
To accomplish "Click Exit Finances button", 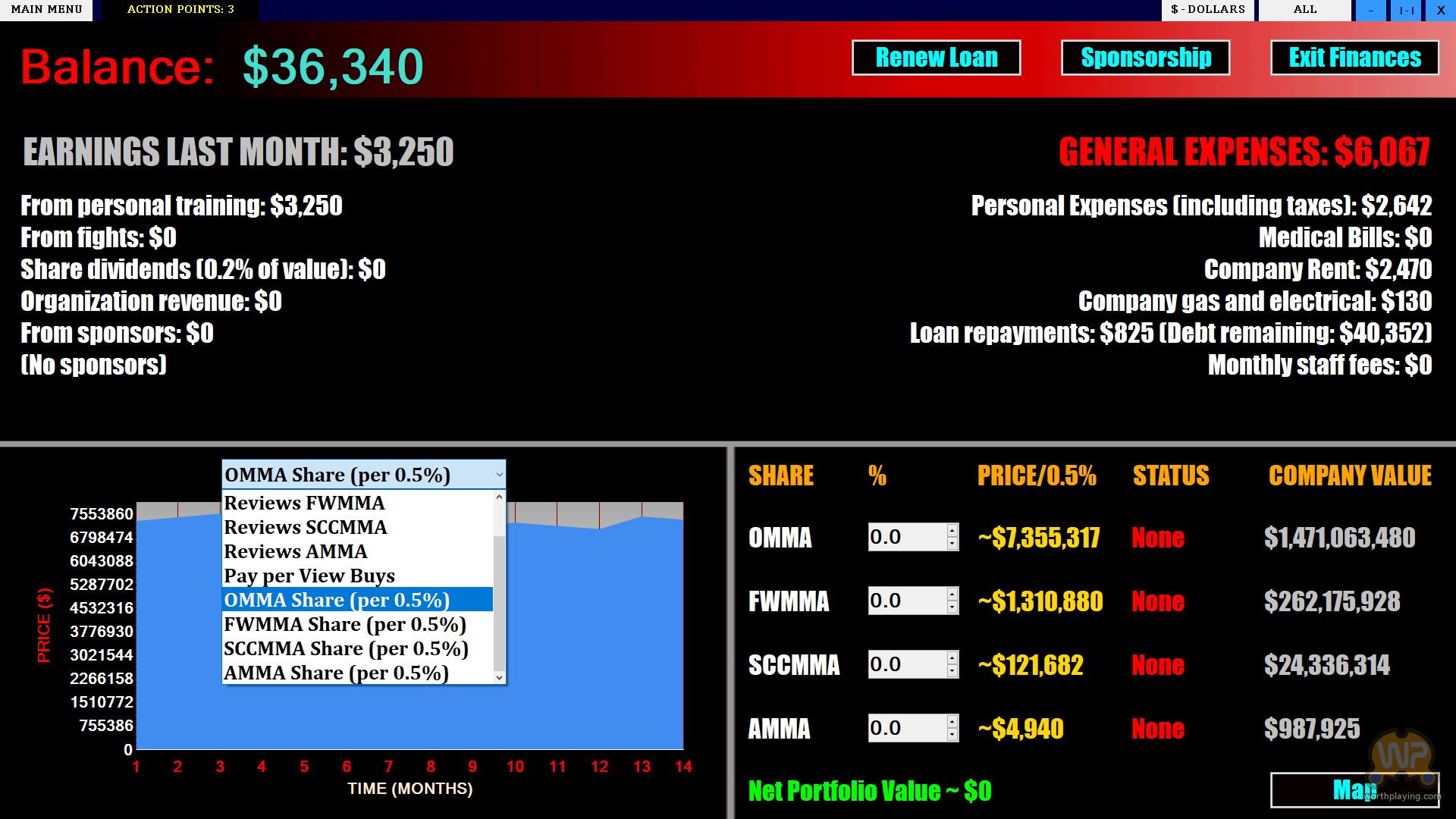I will click(x=1354, y=58).
